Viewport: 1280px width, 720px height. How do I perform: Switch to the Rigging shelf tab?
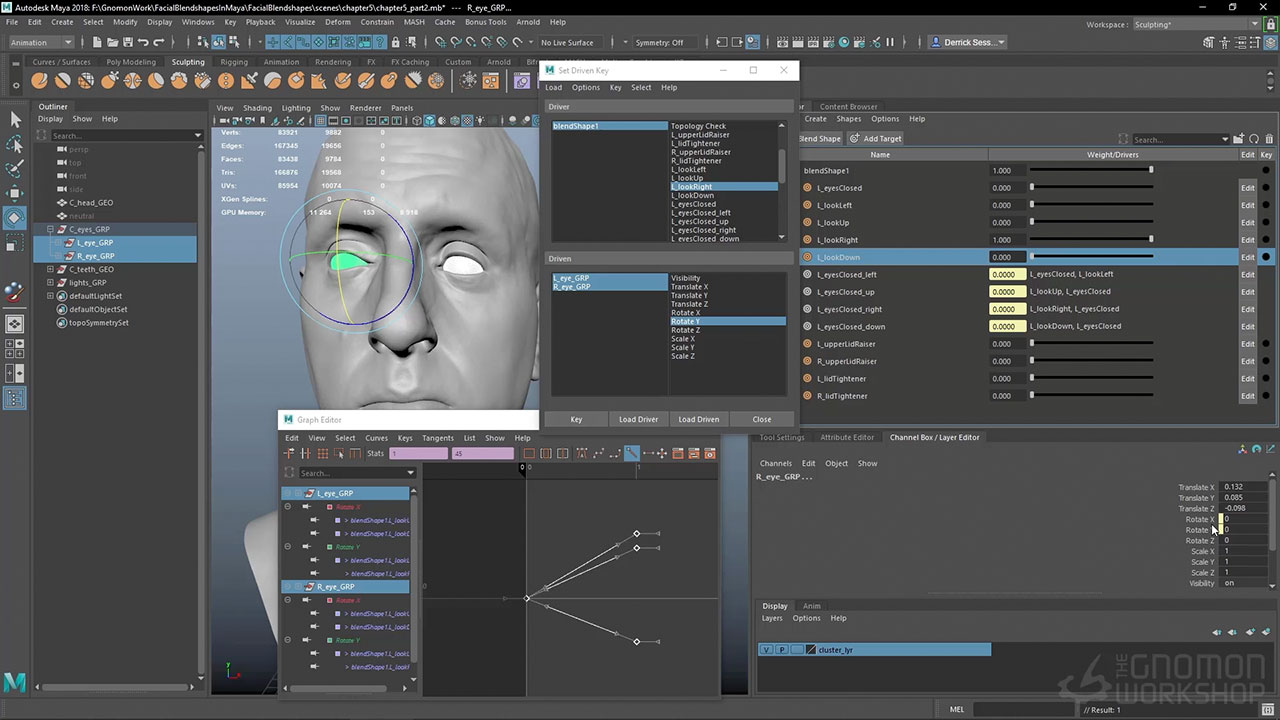[x=234, y=62]
